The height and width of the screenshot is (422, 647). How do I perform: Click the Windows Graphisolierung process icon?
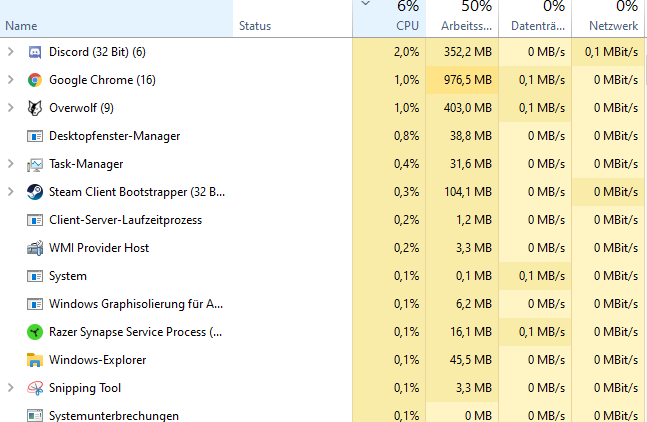coord(35,304)
